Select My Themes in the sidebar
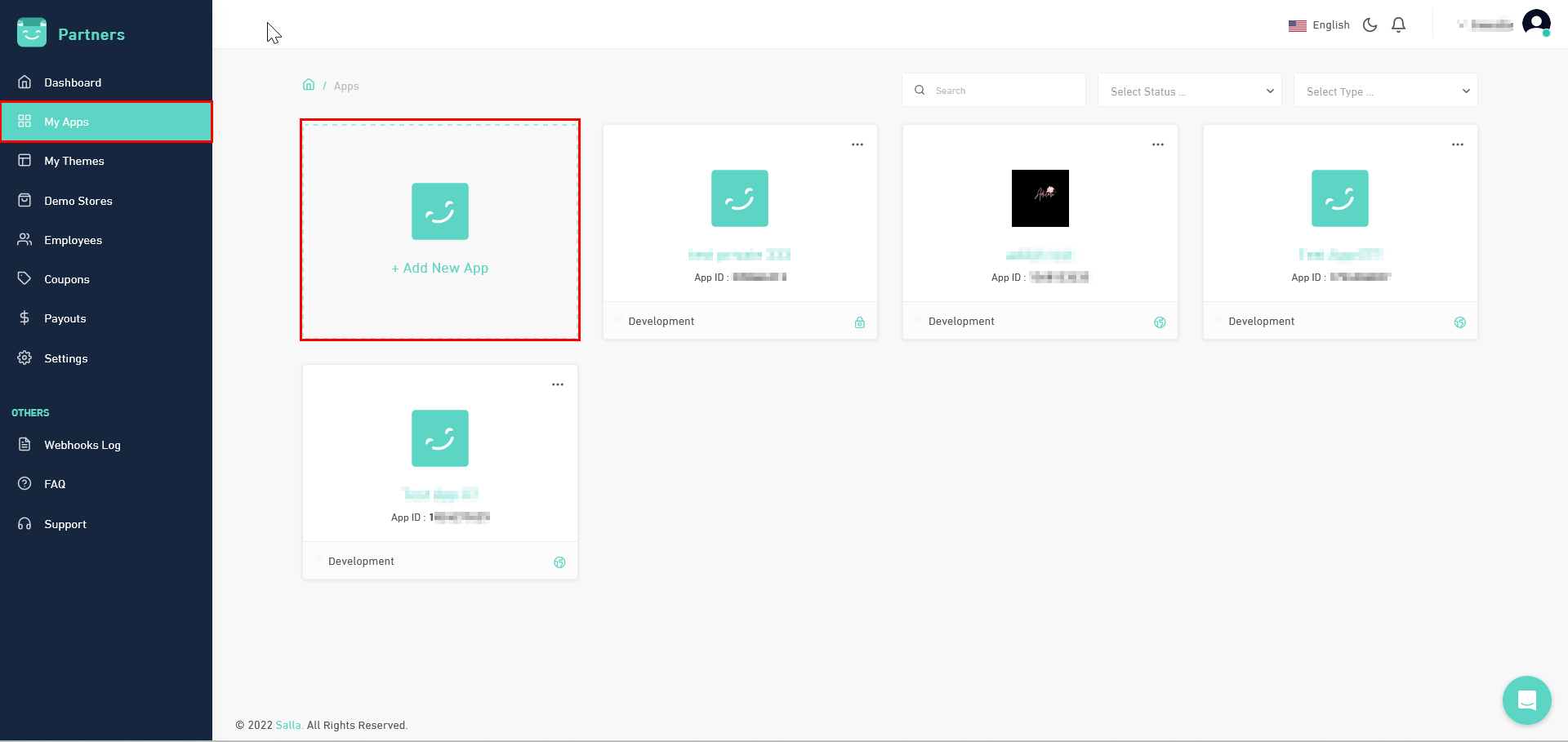This screenshot has width=1568, height=742. click(x=74, y=160)
